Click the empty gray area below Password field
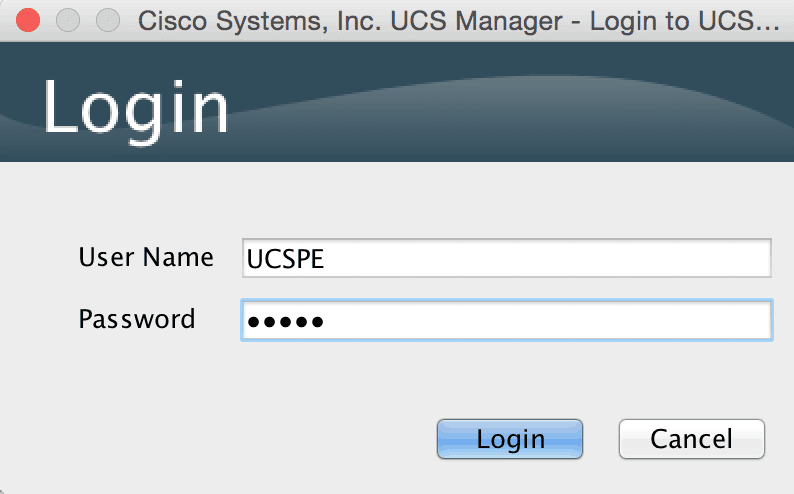 point(506,377)
